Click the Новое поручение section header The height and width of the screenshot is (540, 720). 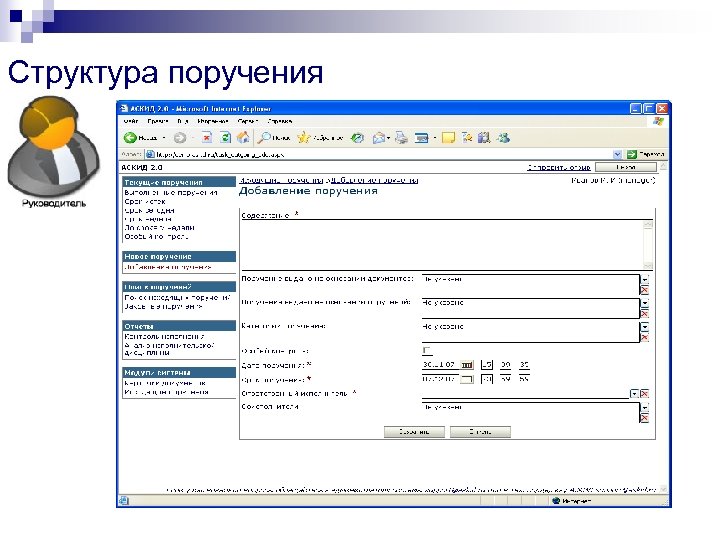(179, 257)
